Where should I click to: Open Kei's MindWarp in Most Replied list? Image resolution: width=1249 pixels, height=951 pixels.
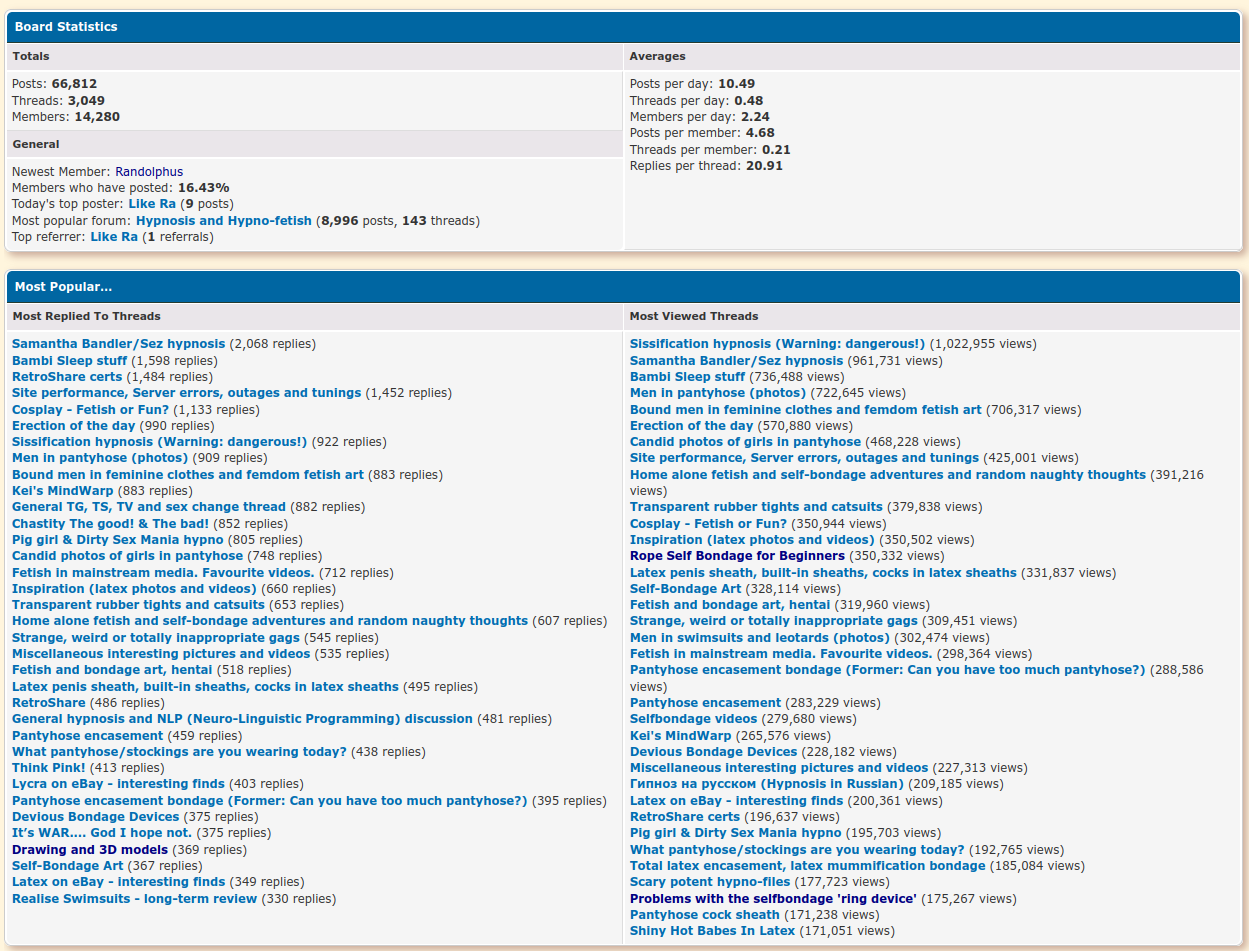point(62,491)
